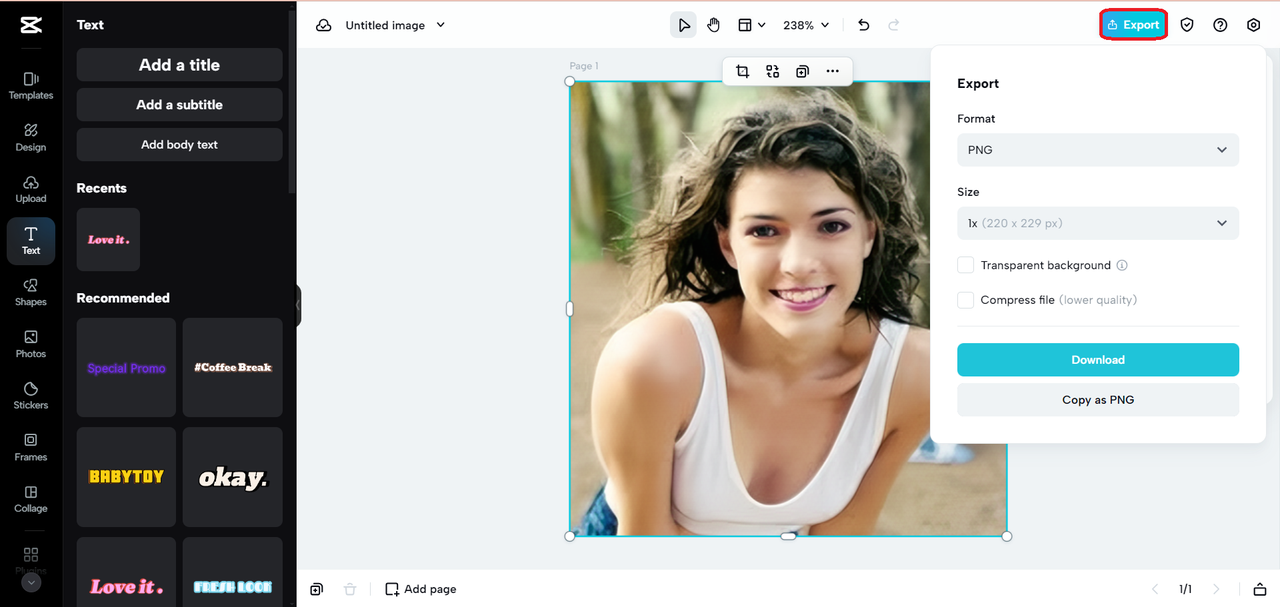Click the Page 1 label
Viewport: 1280px width, 607px height.
[x=584, y=67]
